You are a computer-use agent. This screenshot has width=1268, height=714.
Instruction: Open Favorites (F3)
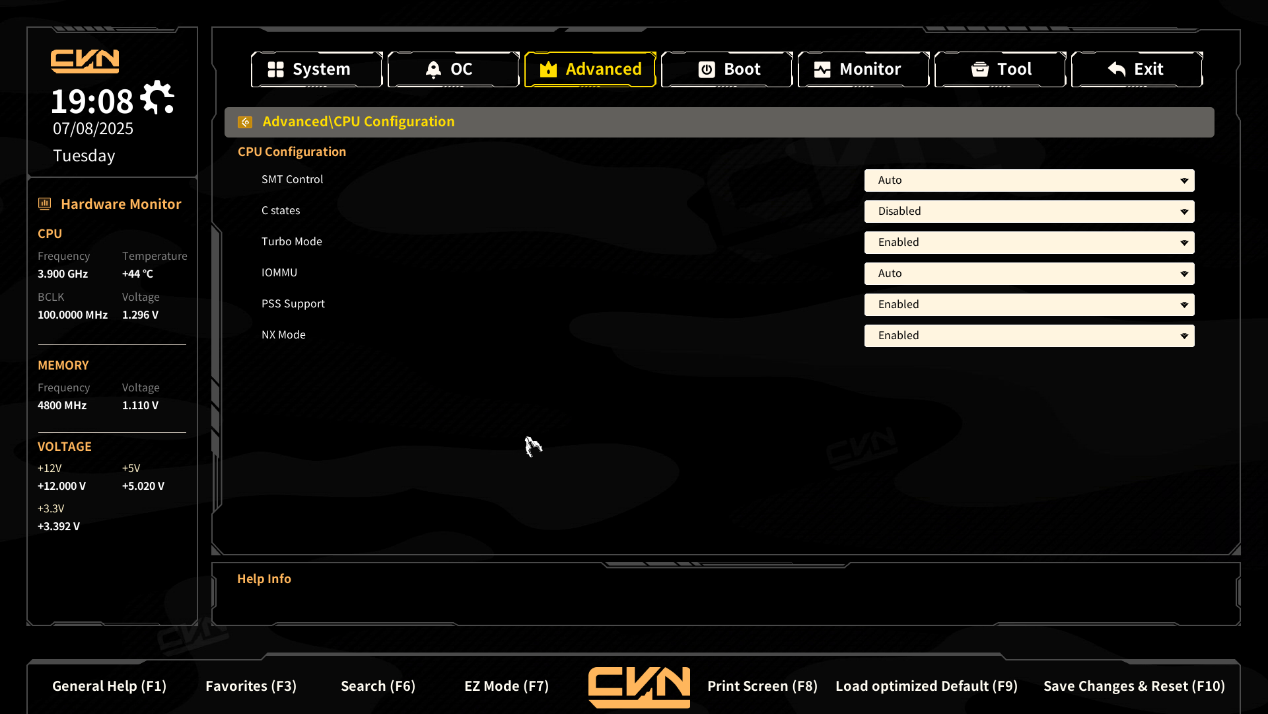click(x=251, y=686)
